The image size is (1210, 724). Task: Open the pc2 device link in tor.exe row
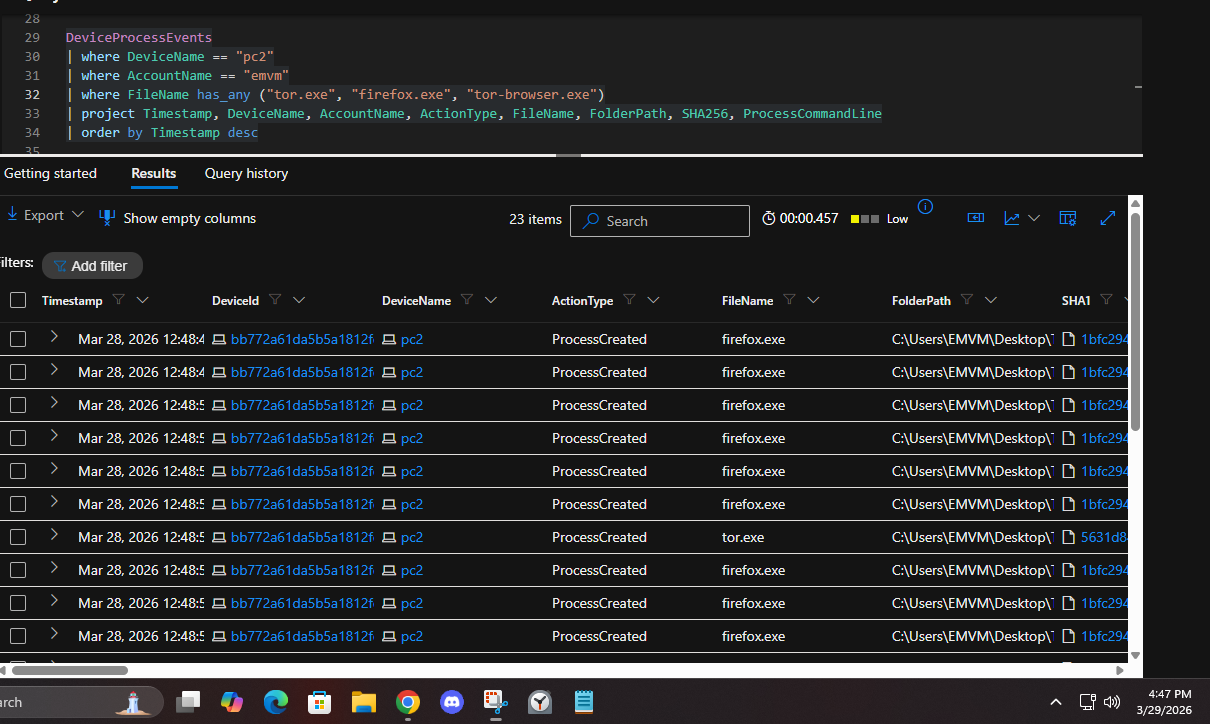tap(411, 537)
